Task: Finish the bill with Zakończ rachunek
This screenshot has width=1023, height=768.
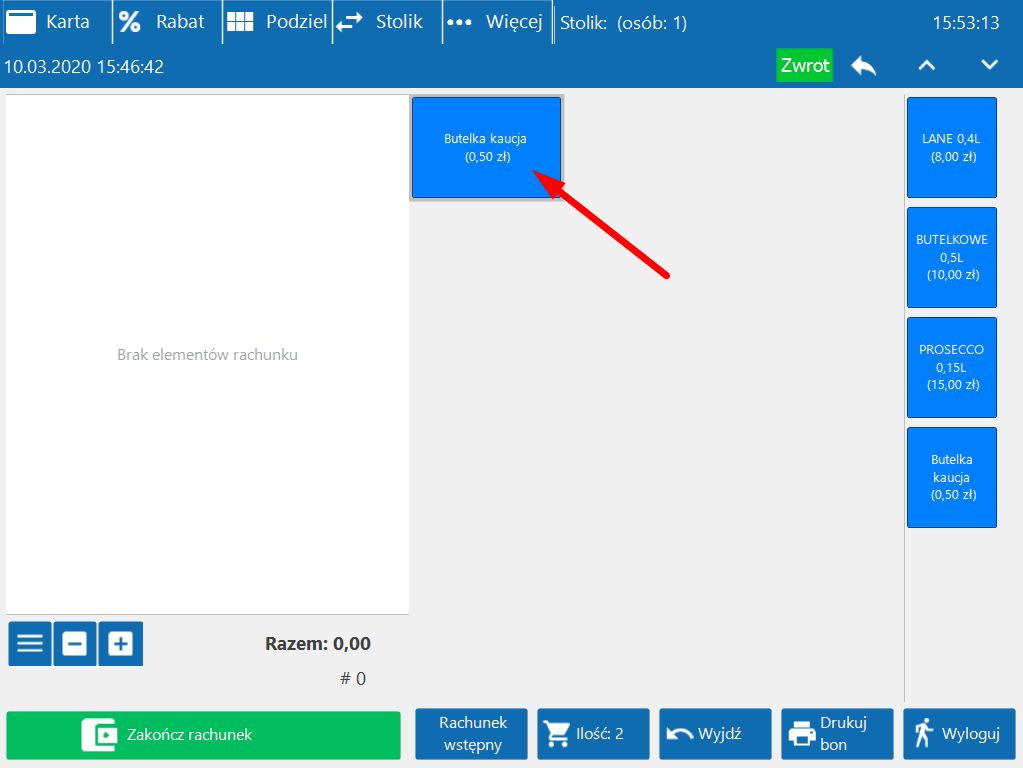Action: pos(203,735)
